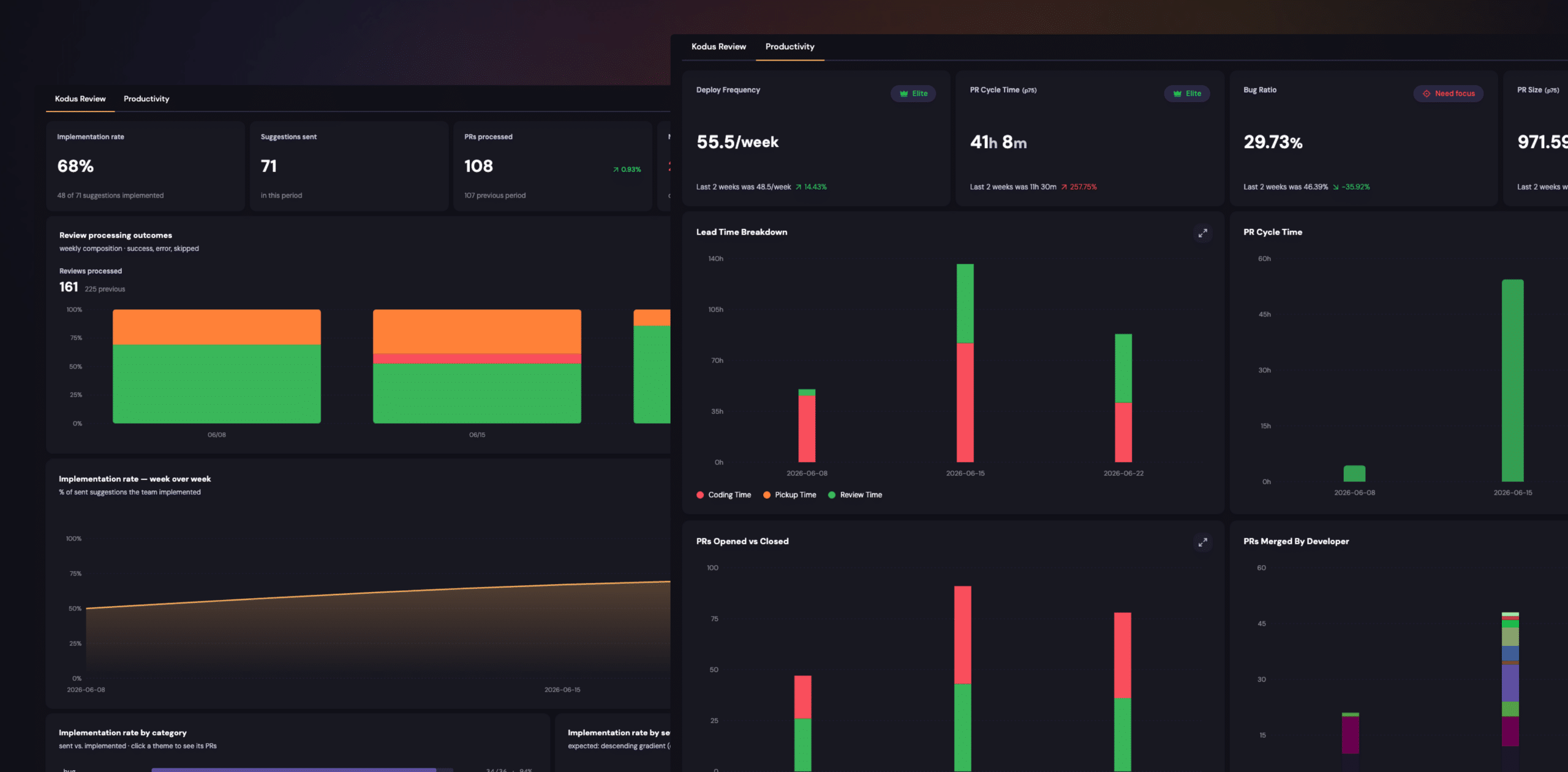1568x772 pixels.
Task: Toggle the Review Time legend series
Action: click(x=855, y=495)
